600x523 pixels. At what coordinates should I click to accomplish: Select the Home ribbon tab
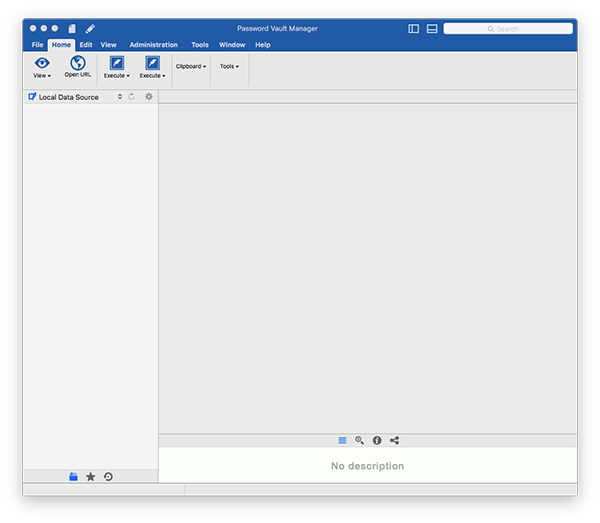(x=61, y=45)
